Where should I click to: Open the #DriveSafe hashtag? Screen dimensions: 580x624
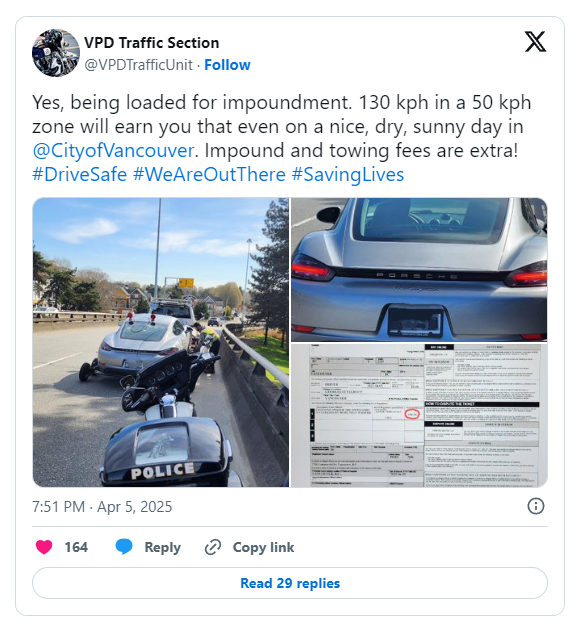click(80, 174)
